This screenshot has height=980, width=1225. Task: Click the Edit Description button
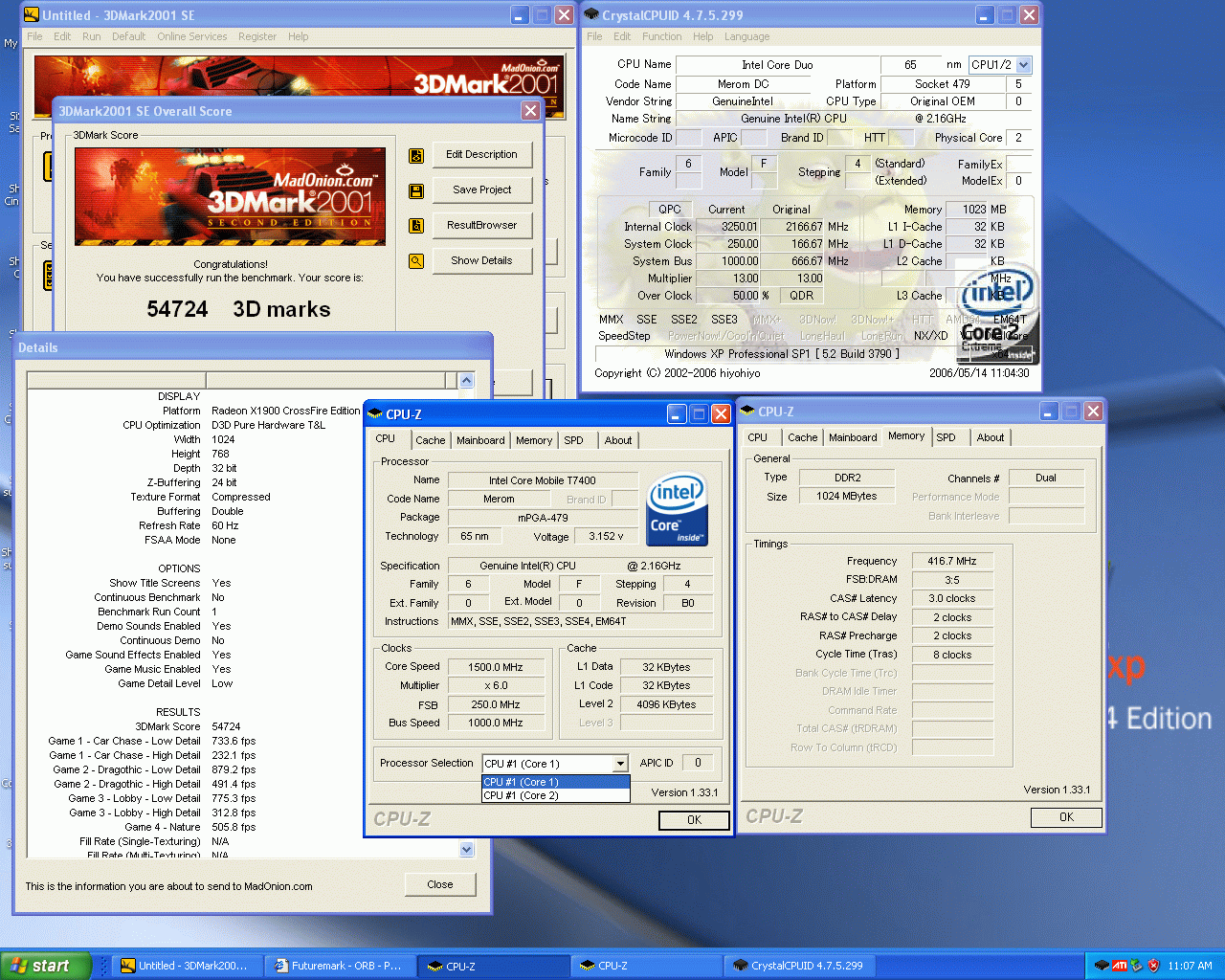coord(482,154)
